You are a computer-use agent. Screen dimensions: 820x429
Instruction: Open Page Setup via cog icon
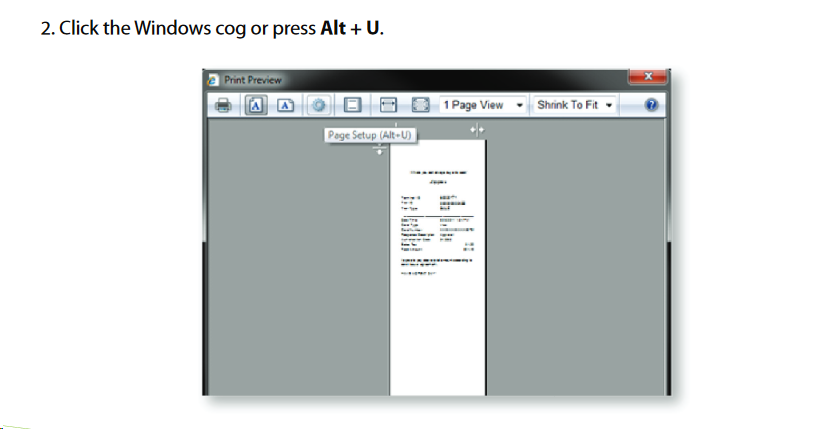click(318, 105)
